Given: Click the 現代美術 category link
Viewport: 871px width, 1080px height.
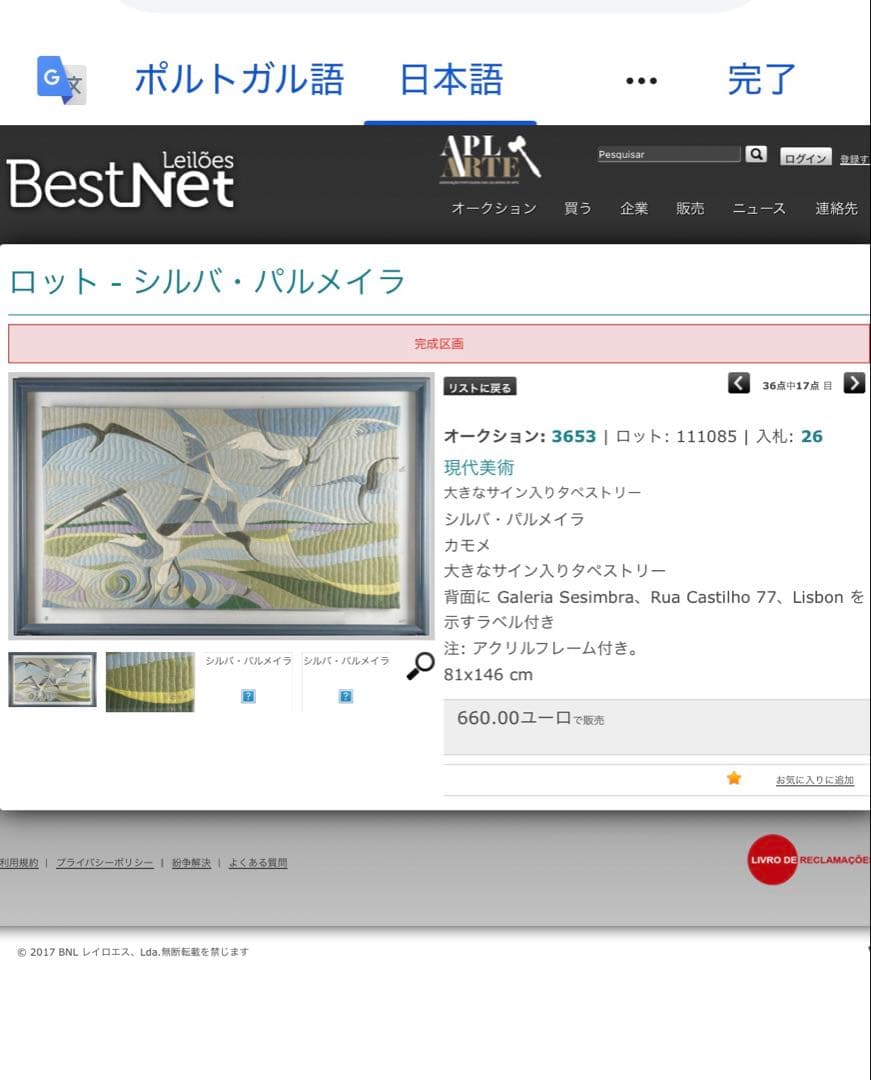Looking at the screenshot, I should pyautogui.click(x=479, y=467).
